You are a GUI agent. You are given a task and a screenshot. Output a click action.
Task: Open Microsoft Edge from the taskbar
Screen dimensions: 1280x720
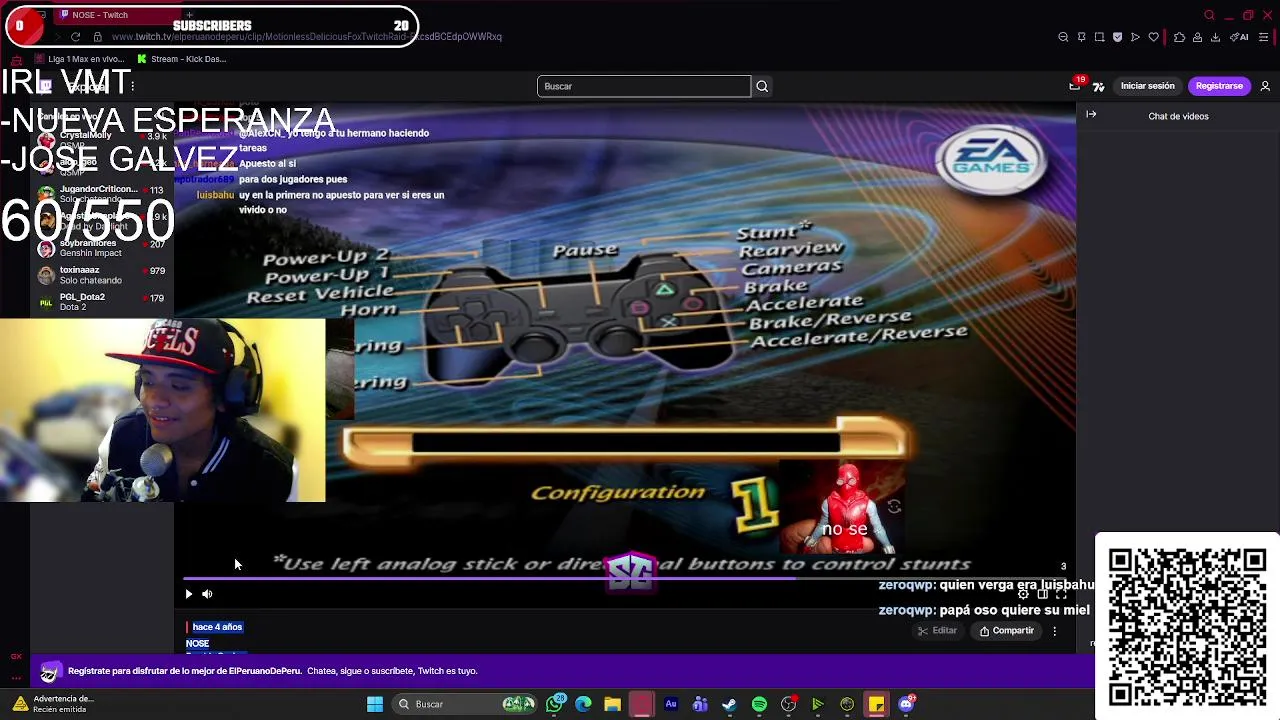[583, 704]
